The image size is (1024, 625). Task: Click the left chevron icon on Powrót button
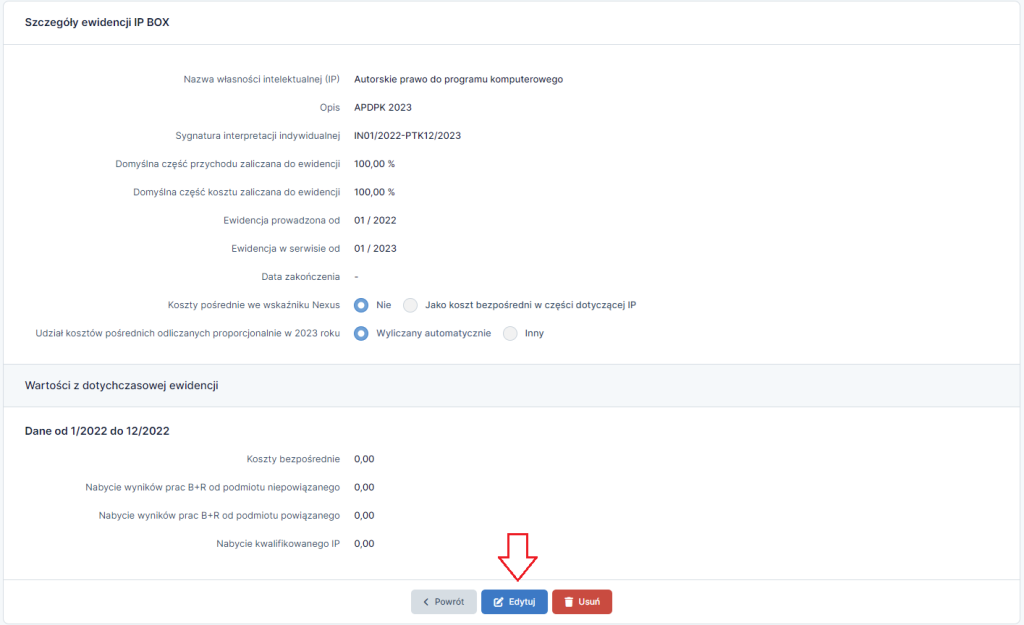424,601
